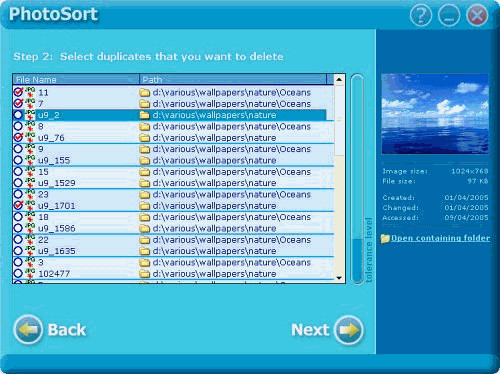The height and width of the screenshot is (374, 500).
Task: Click the Back arrow button
Action: (28, 330)
